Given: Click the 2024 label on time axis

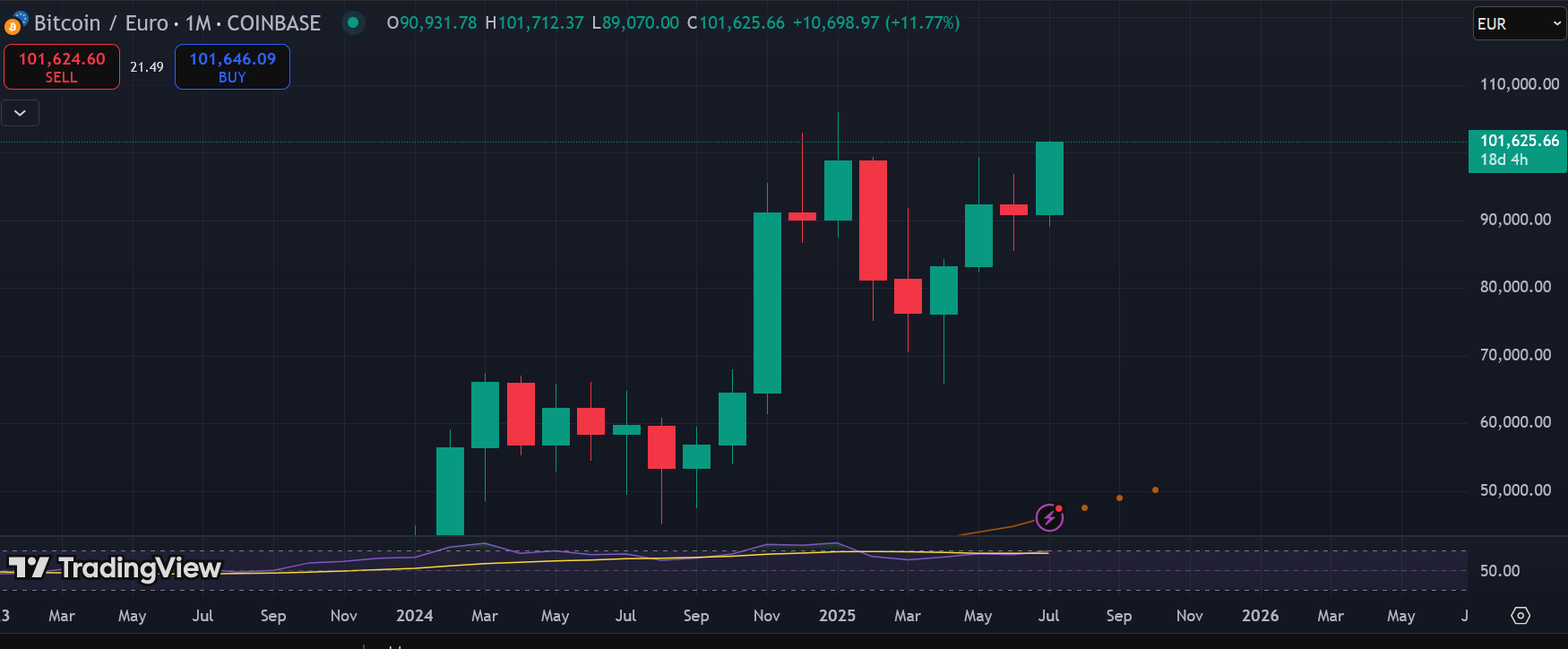Looking at the screenshot, I should [x=414, y=616].
